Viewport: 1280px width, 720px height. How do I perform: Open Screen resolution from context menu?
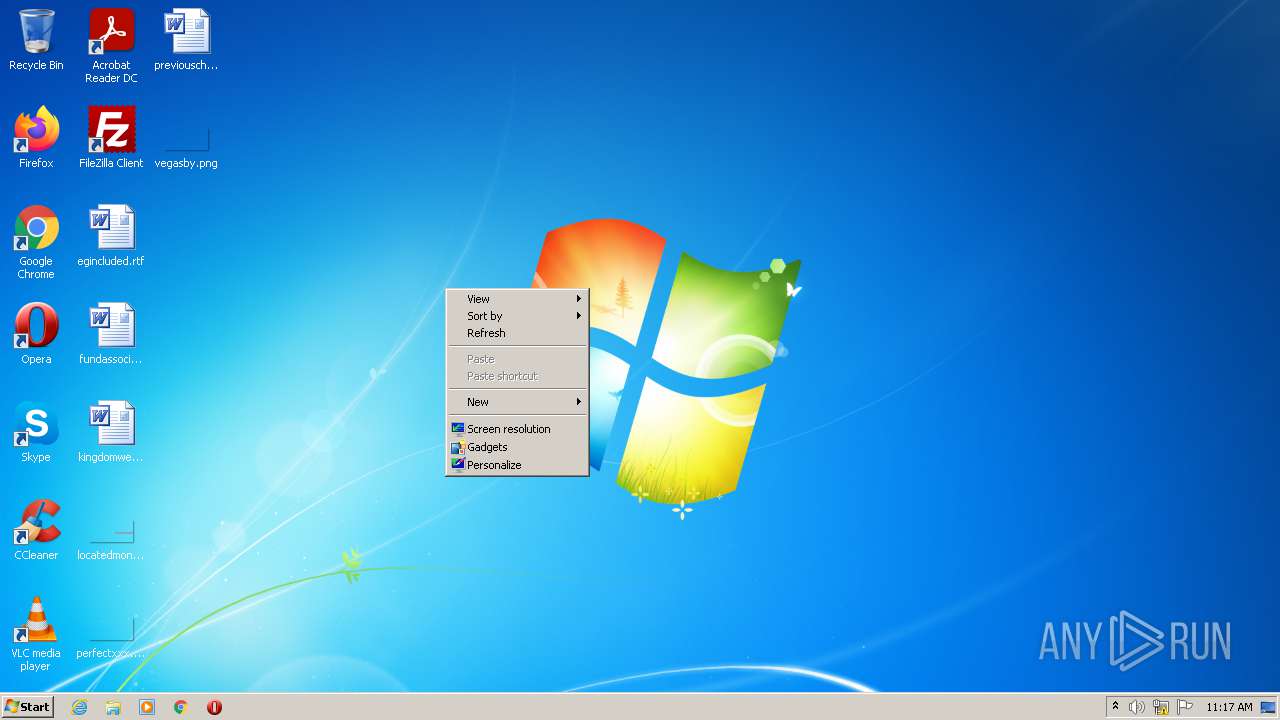[517, 429]
